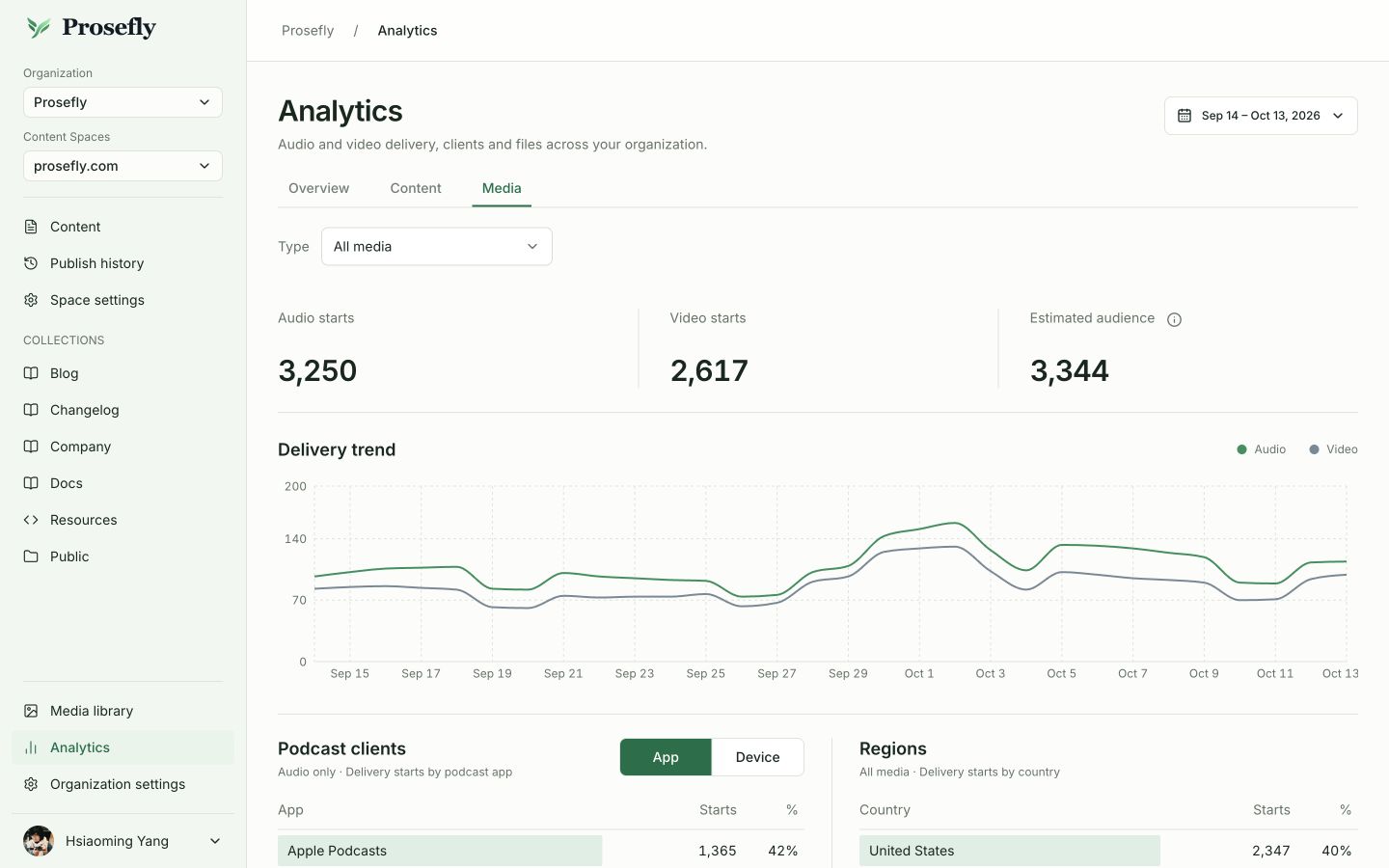The image size is (1389, 868).
Task: Click the calendar icon in date range
Action: pos(1185,116)
